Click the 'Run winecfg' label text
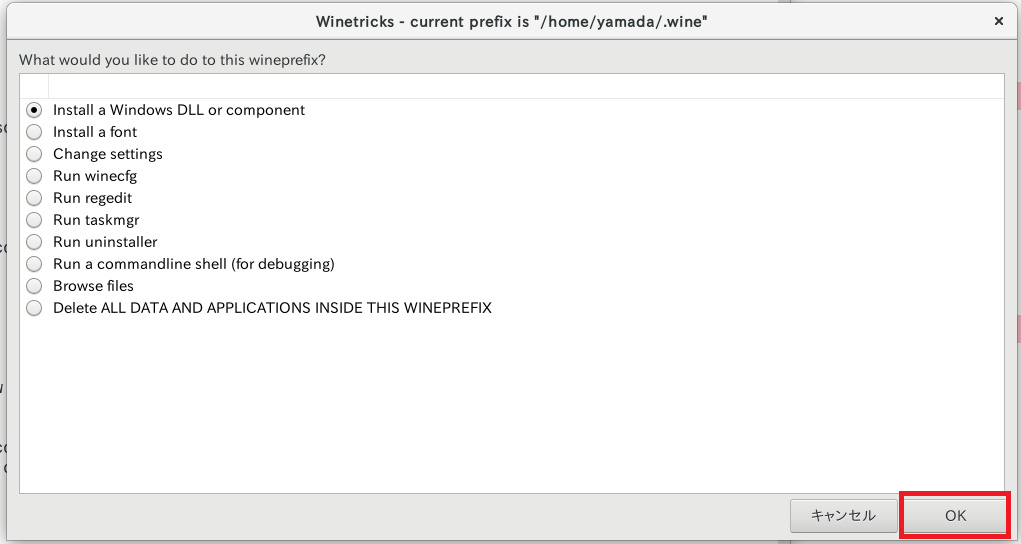1021x544 pixels. 95,176
